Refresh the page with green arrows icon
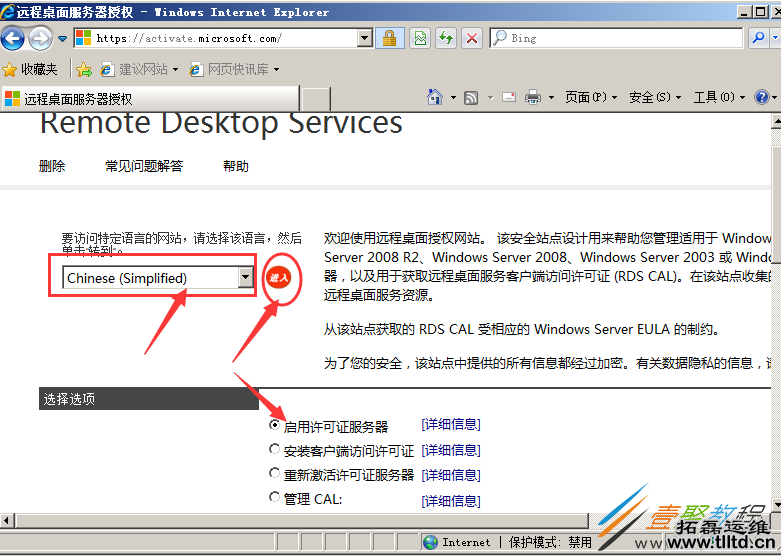Image resolution: width=781 pixels, height=556 pixels. tap(446, 38)
